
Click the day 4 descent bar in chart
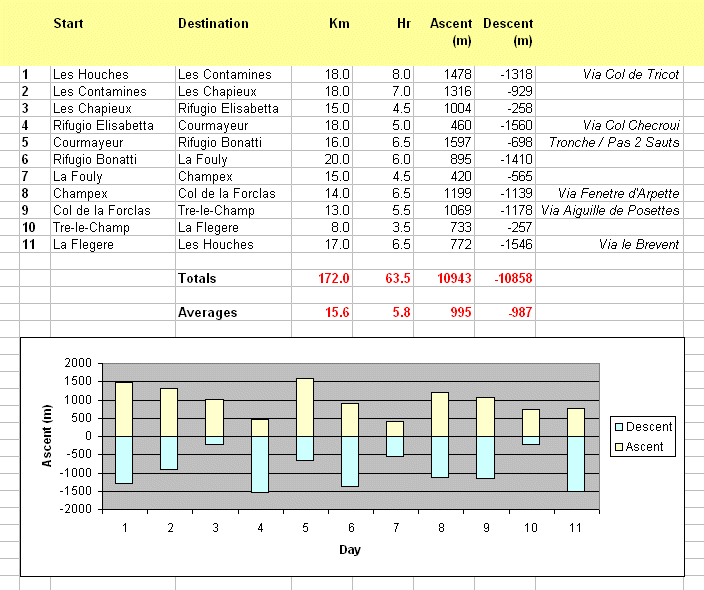click(259, 464)
